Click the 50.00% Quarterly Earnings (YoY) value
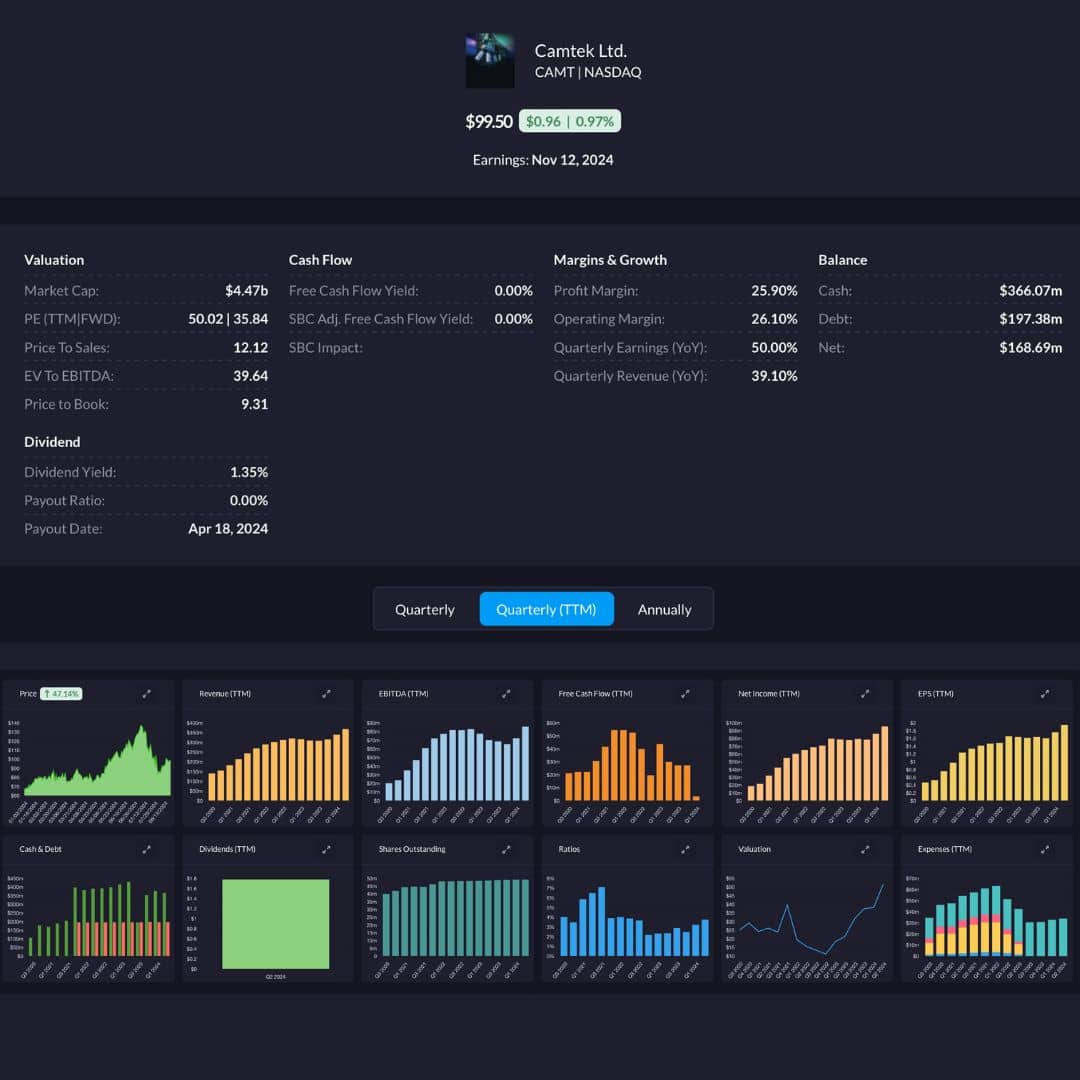This screenshot has width=1080, height=1080. click(x=774, y=348)
